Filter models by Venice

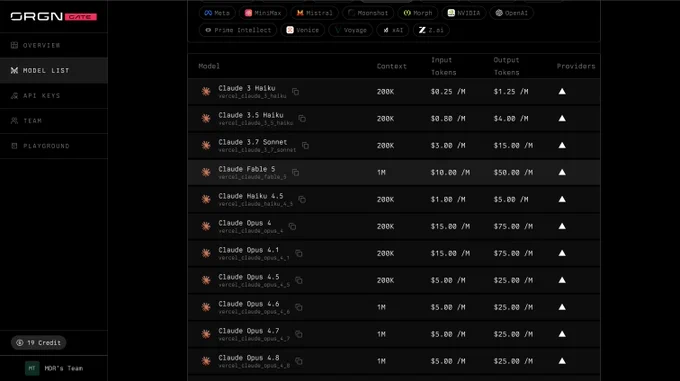click(x=303, y=30)
